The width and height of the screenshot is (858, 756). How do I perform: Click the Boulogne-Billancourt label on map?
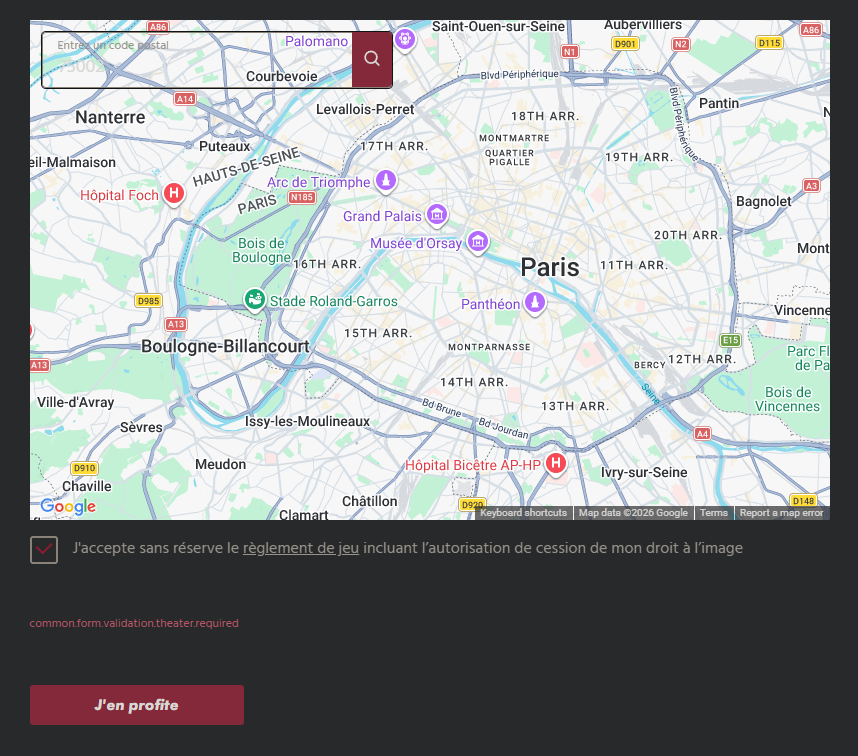pyautogui.click(x=225, y=346)
